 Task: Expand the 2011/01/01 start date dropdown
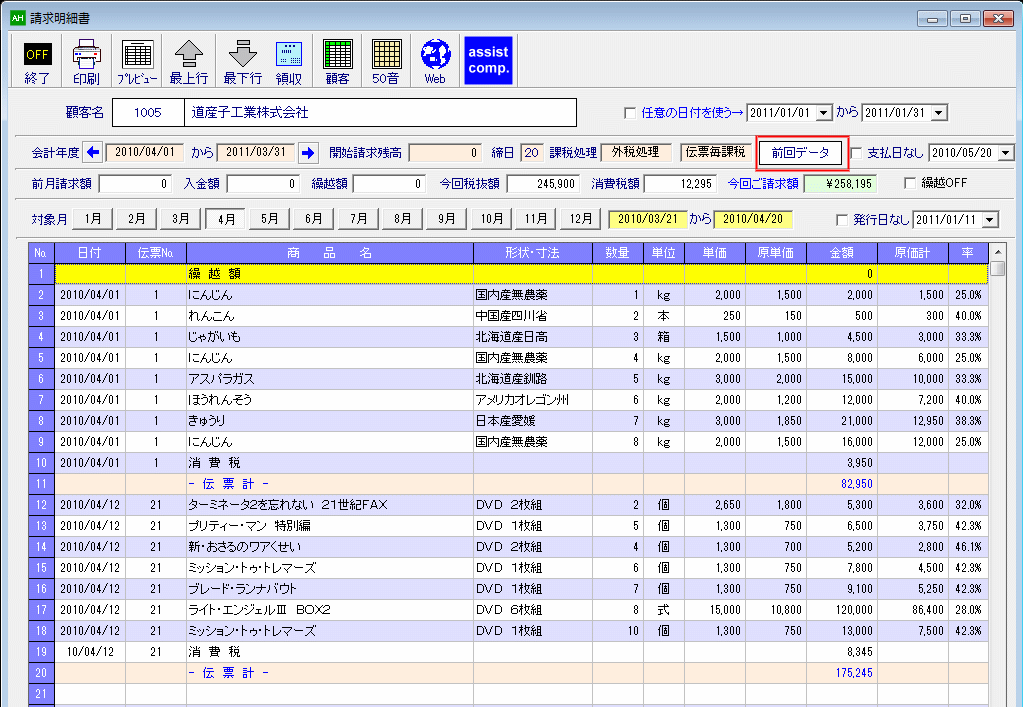click(x=824, y=114)
